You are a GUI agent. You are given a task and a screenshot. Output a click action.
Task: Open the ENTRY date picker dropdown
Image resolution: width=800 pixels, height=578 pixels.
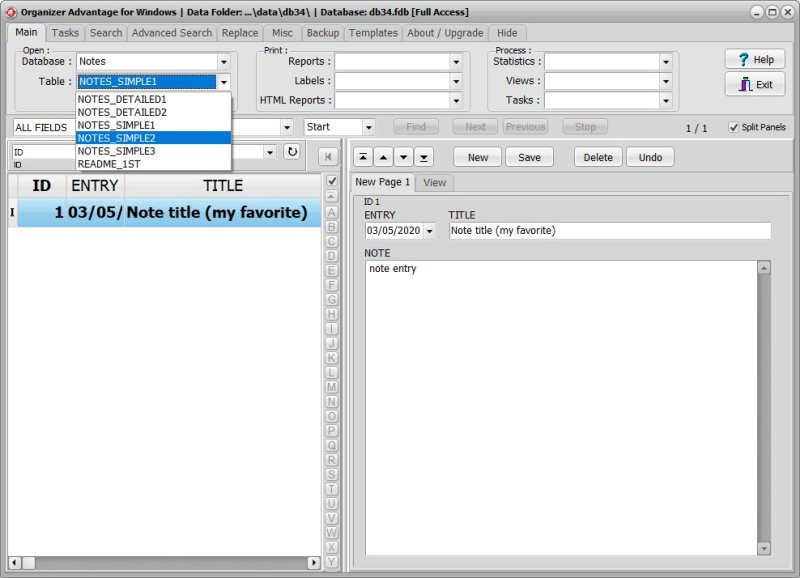pos(430,231)
